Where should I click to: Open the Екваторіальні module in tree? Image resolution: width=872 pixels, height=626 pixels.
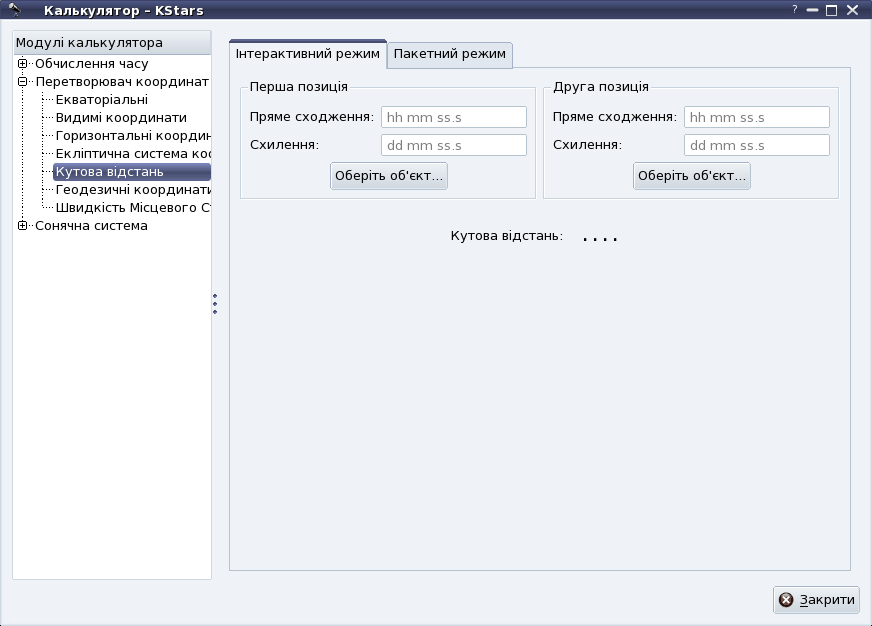(x=102, y=100)
